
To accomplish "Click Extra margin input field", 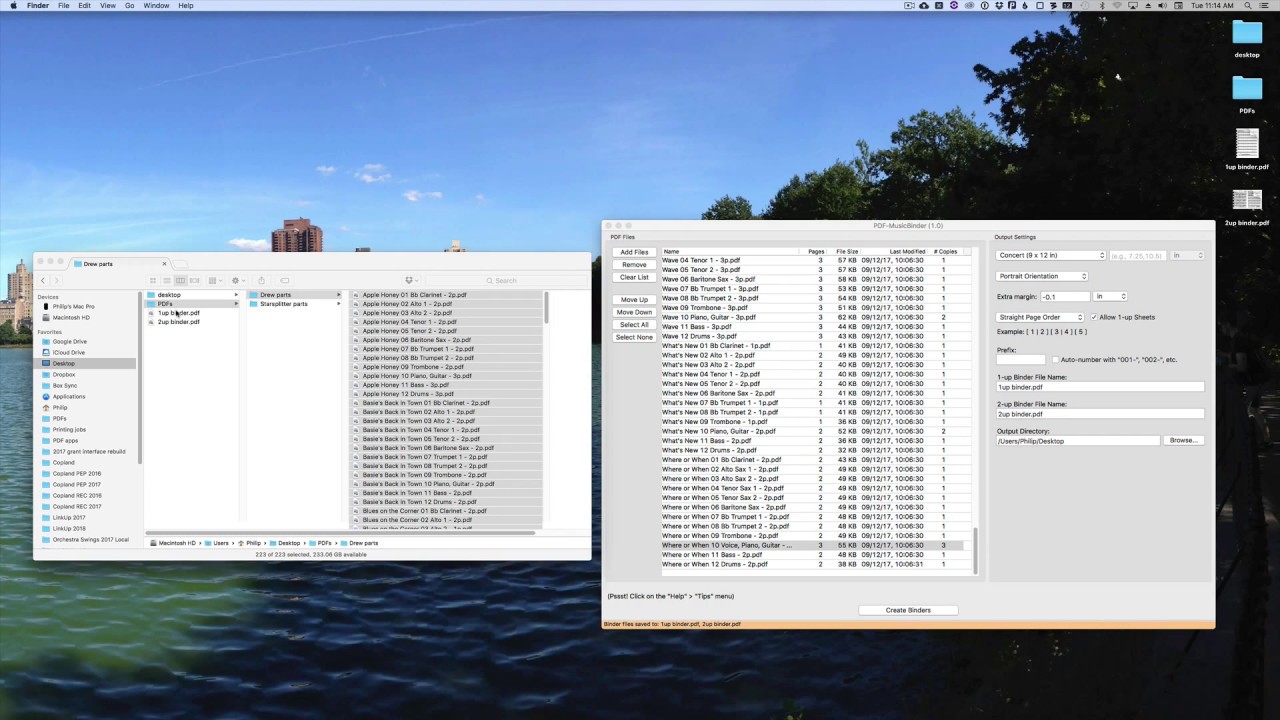I will coord(1065,297).
